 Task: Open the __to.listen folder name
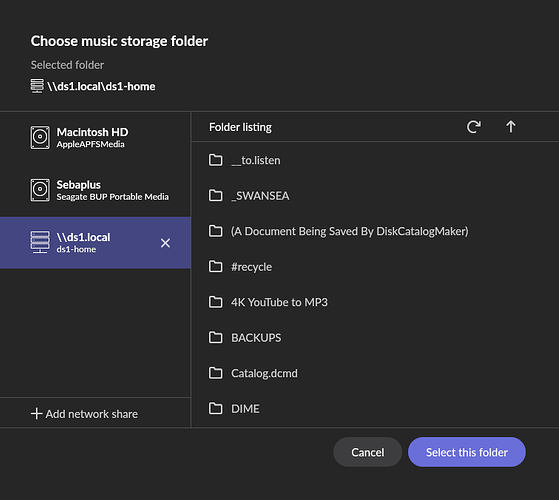pos(256,160)
